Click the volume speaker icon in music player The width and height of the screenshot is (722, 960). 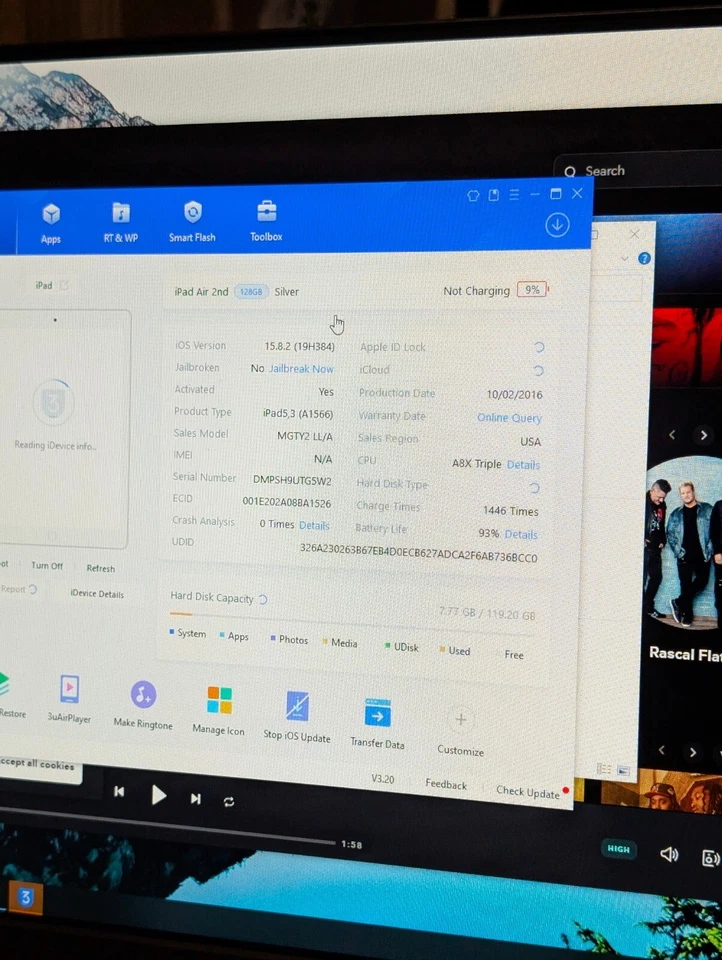point(669,854)
